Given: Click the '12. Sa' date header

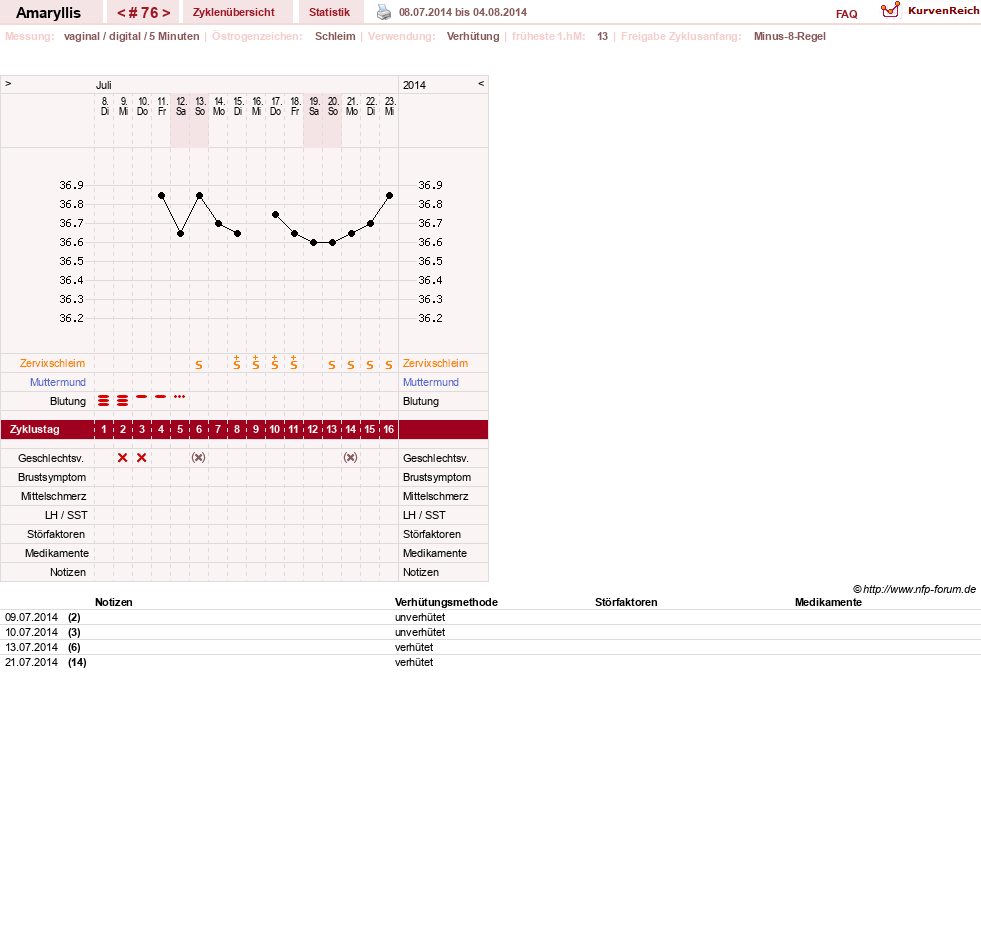Looking at the screenshot, I should (181, 106).
